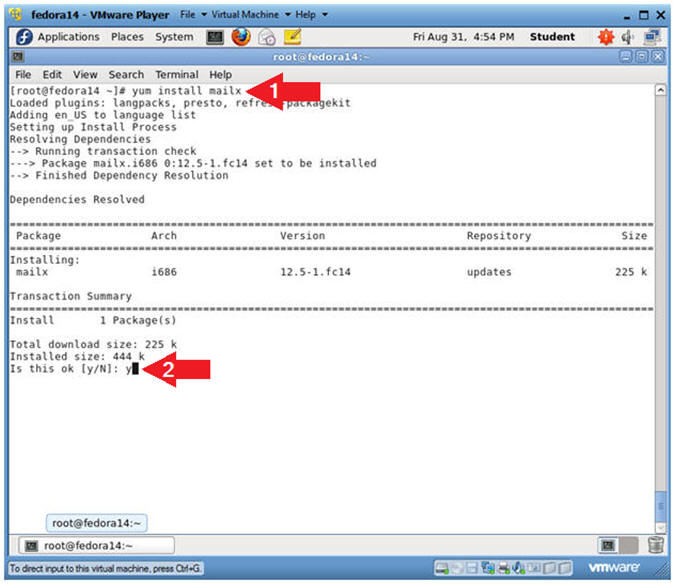Open the terminal window menu icon in the title bar

coord(18,56)
